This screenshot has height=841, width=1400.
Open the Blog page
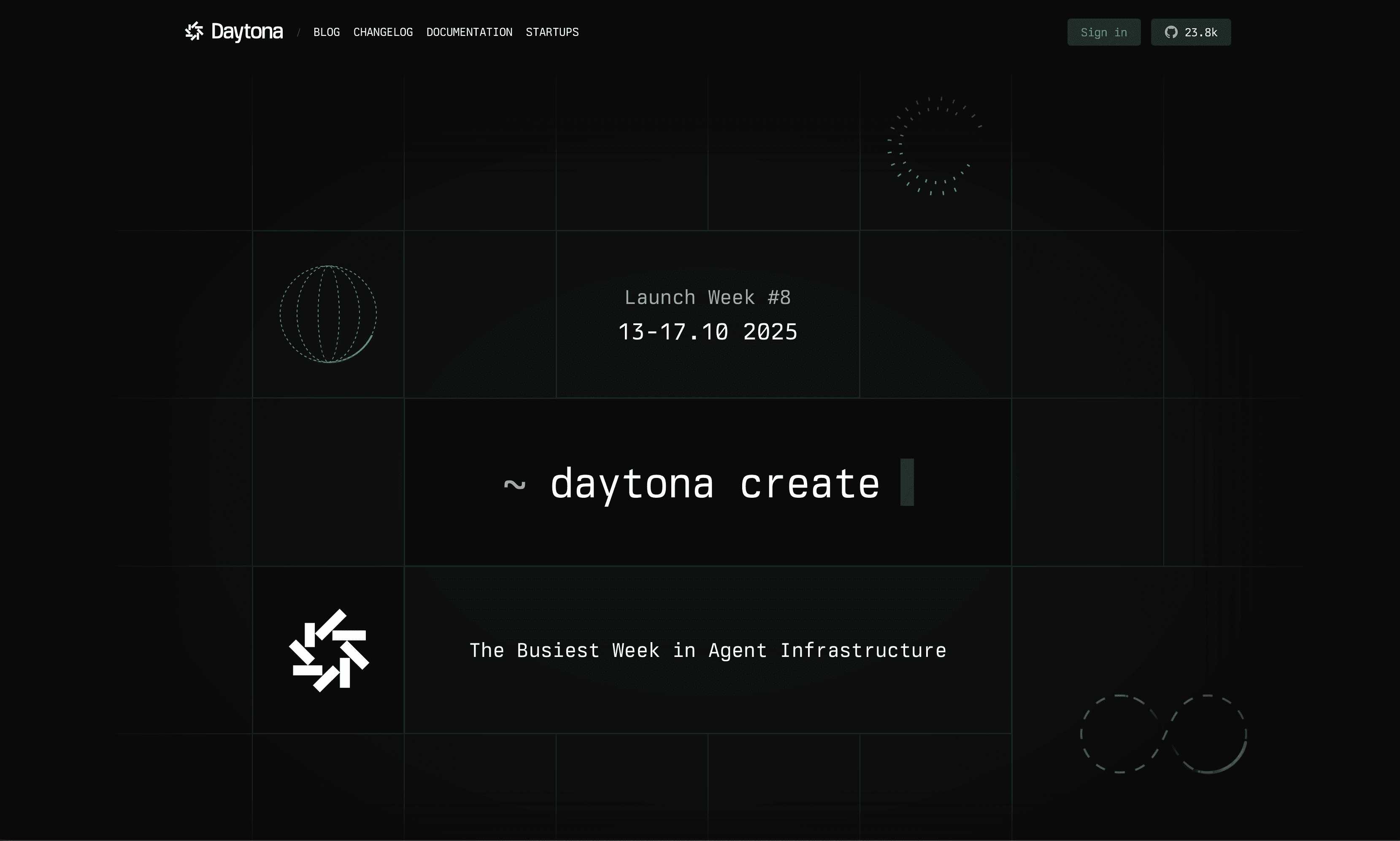pos(327,33)
